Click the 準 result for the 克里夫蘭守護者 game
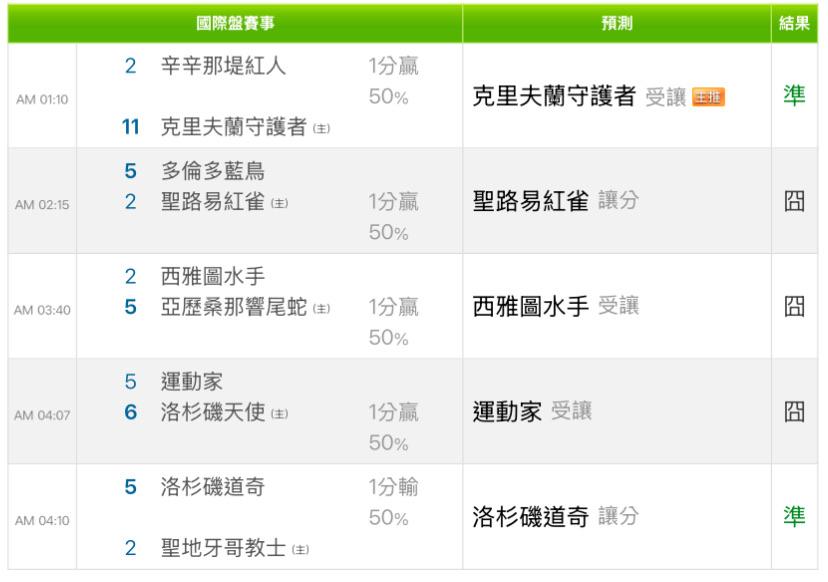 tap(793, 97)
